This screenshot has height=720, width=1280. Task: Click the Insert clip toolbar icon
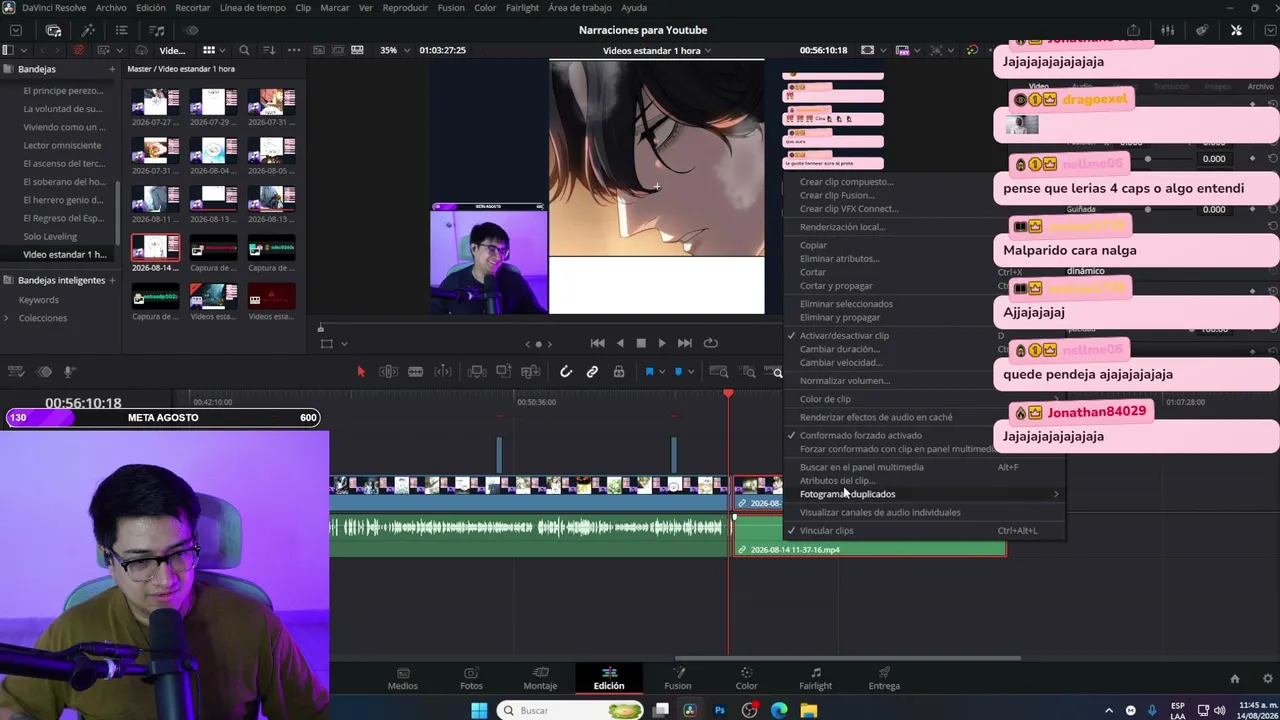tap(477, 372)
